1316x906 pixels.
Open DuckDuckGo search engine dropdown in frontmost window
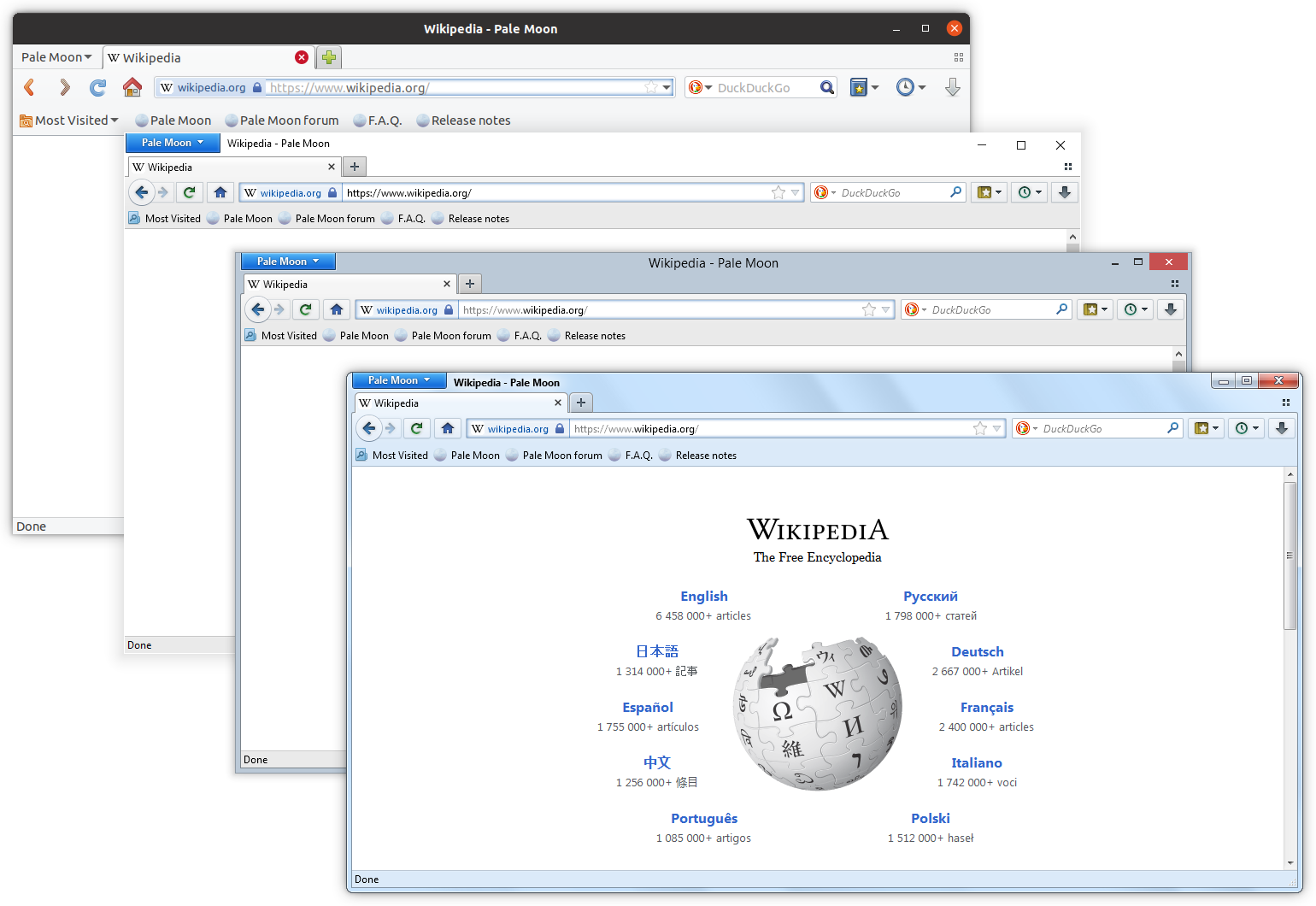coord(1026,428)
